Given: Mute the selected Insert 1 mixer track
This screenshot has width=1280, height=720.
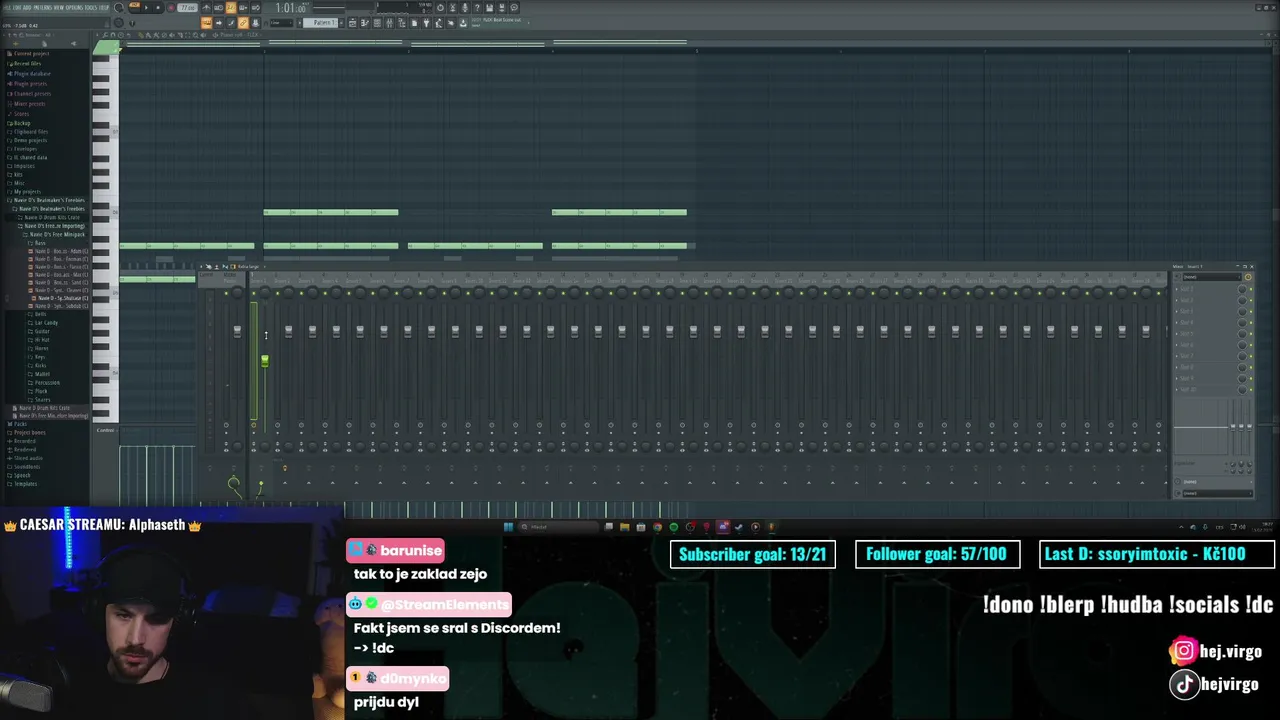Looking at the screenshot, I should coord(254,293).
